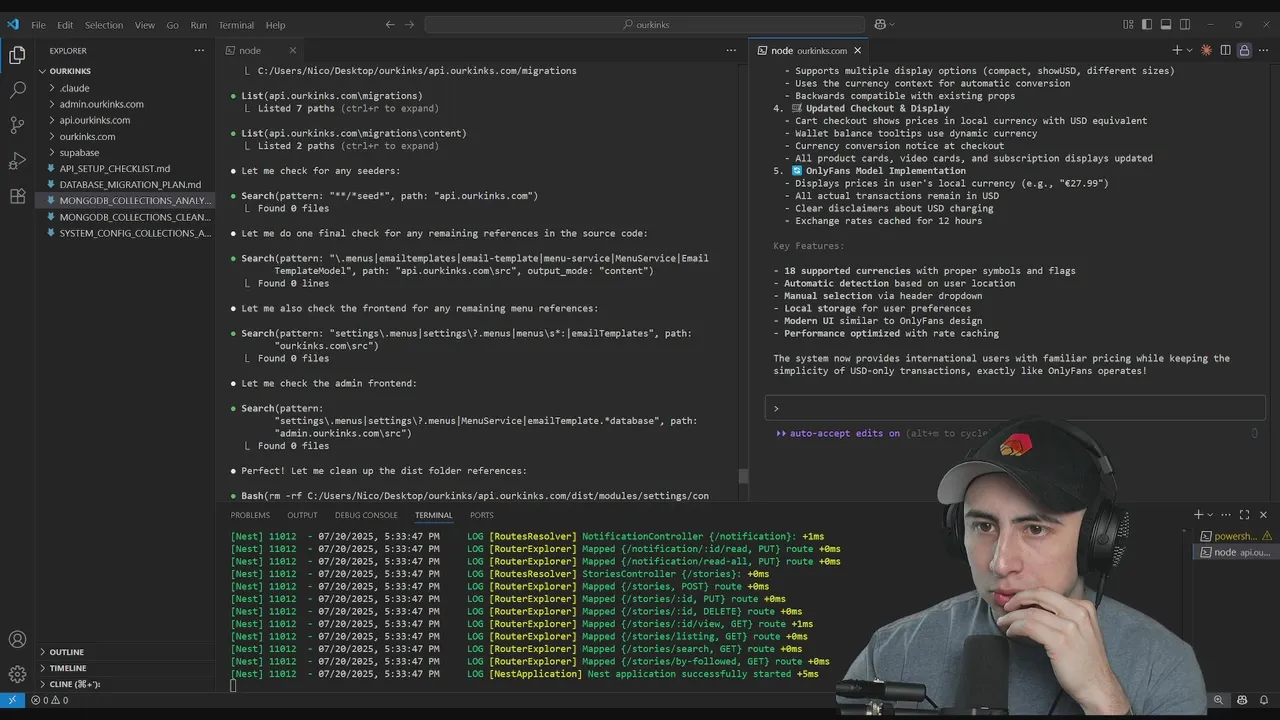Toggle the editor group lock icon
Viewport: 1280px width, 720px height.
coord(1244,50)
